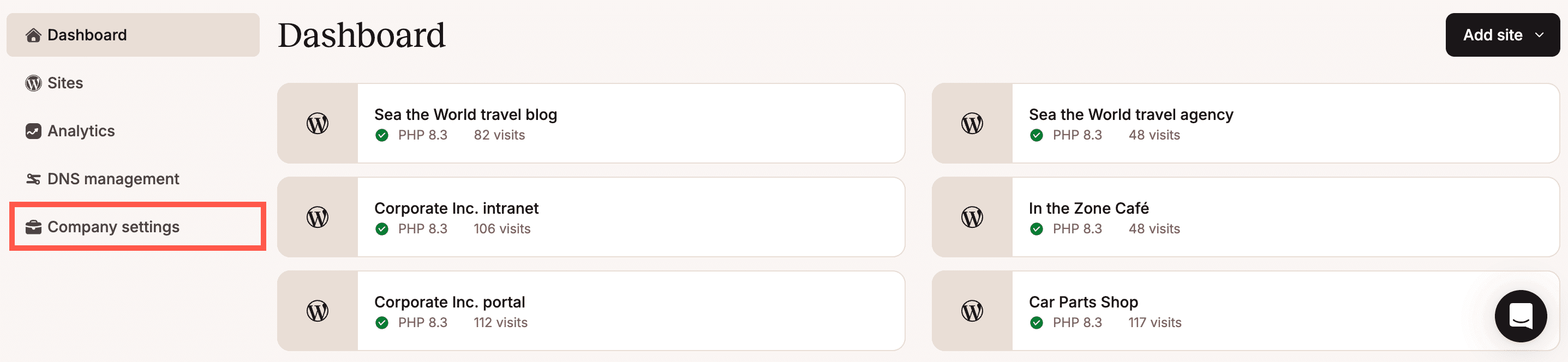This screenshot has height=362, width=1568.
Task: Select the Dashboard home icon in sidebar
Action: click(33, 35)
